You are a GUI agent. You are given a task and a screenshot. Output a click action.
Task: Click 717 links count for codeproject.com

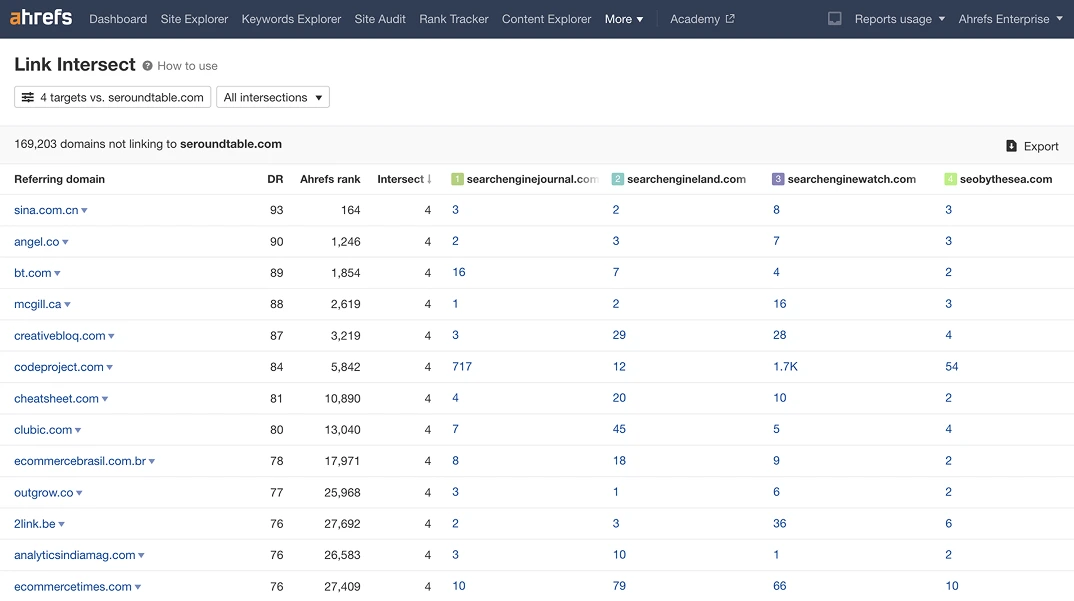[x=462, y=367]
